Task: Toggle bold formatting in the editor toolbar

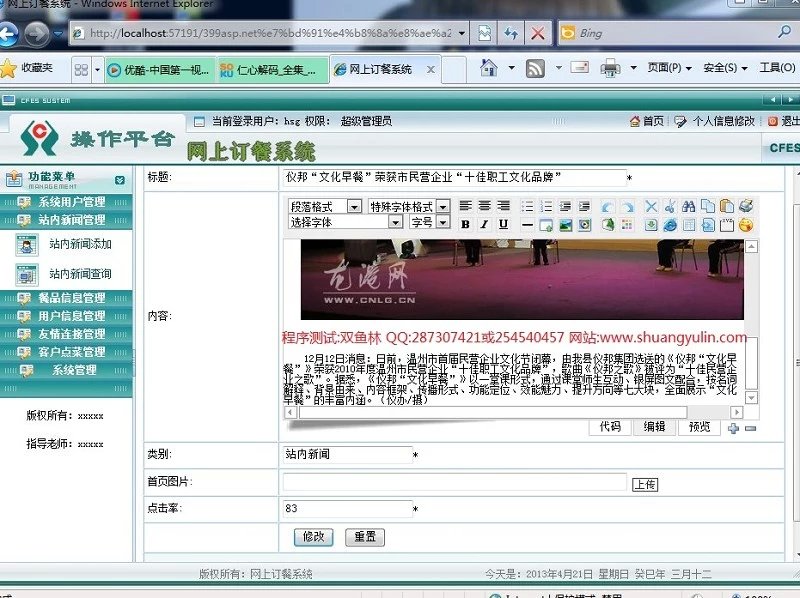Action: point(466,224)
